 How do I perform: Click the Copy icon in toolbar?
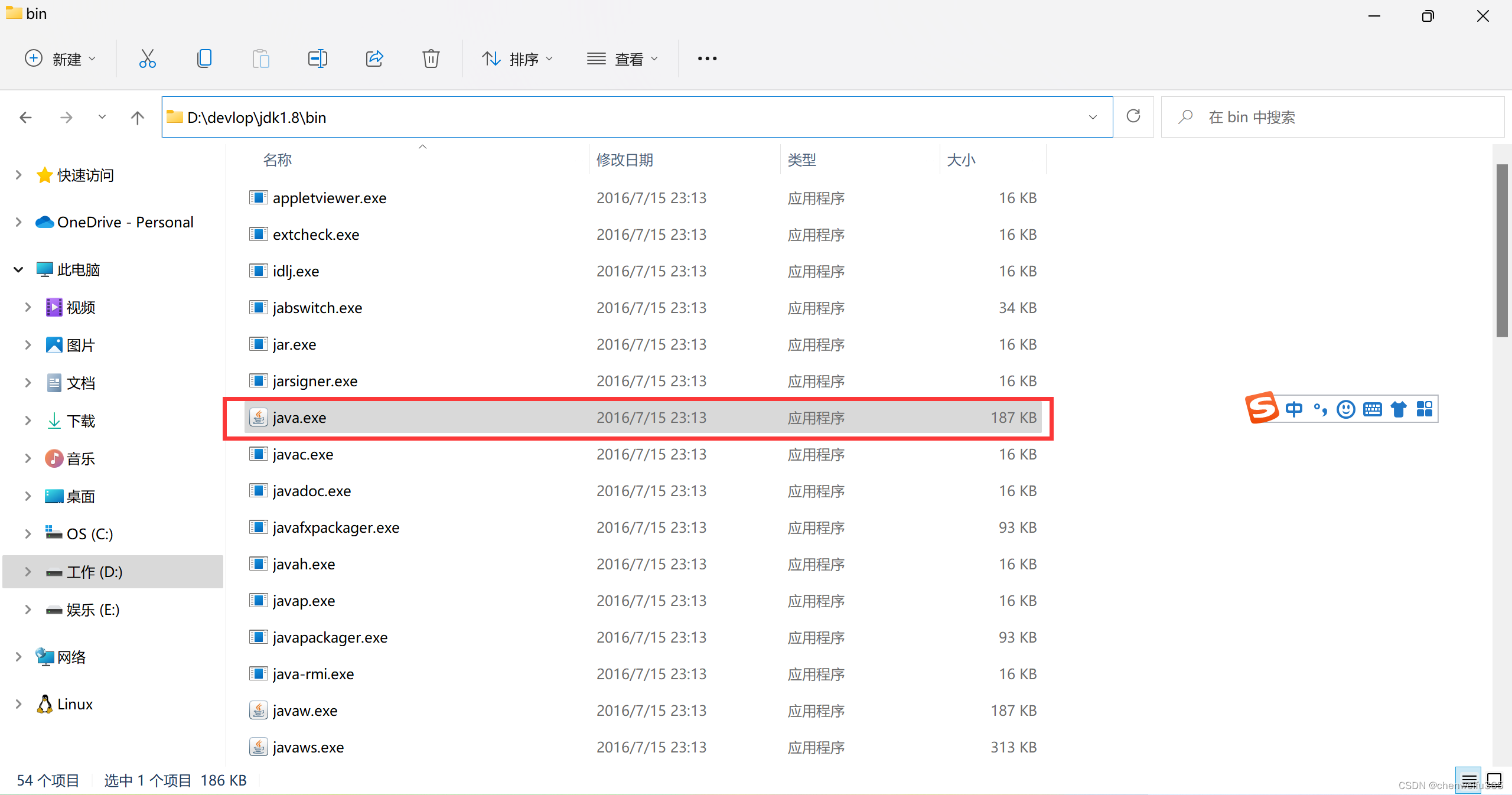pos(204,58)
